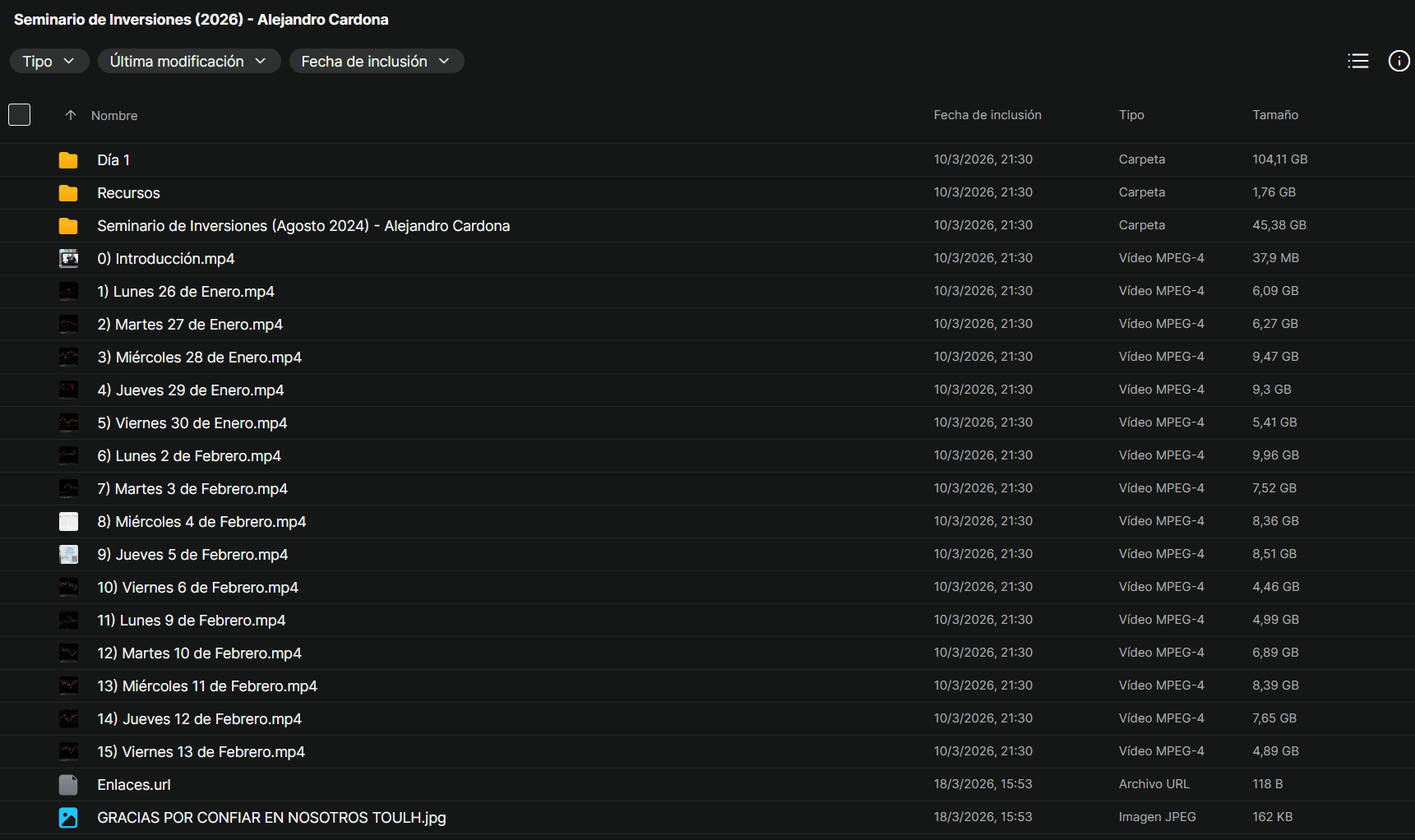Expand the Tipo filter dropdown
Screen dimensions: 1415x840
pos(49,62)
